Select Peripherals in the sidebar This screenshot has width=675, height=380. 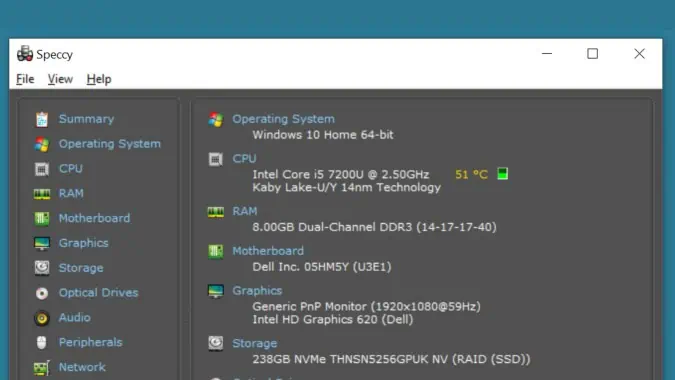click(x=90, y=343)
